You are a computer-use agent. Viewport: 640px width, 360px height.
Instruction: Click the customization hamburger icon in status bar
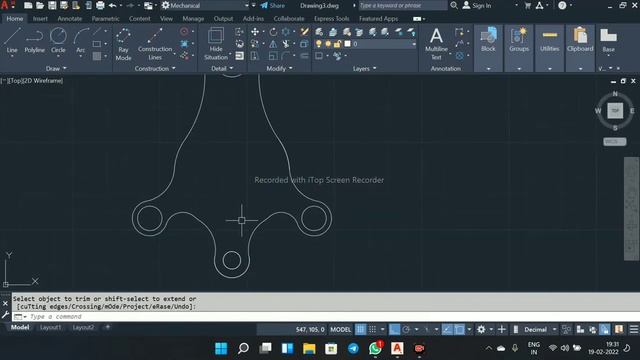(633, 329)
